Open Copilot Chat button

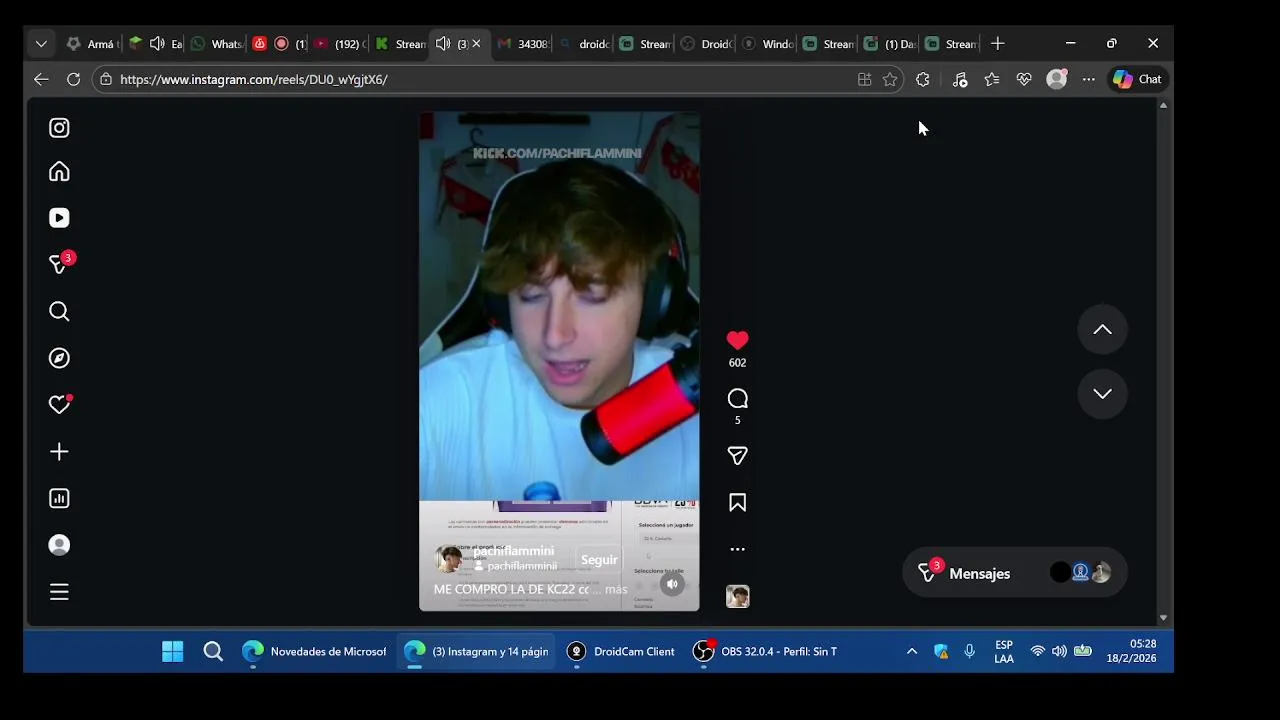pyautogui.click(x=1138, y=79)
